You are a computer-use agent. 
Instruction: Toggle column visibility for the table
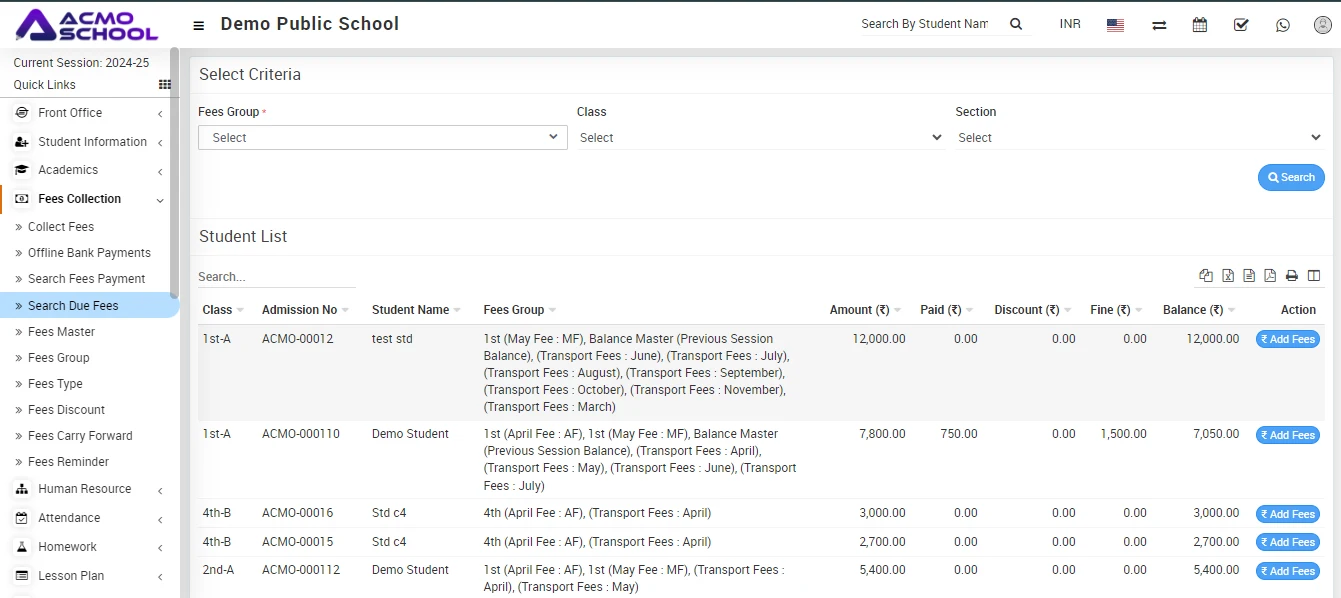pos(1314,276)
